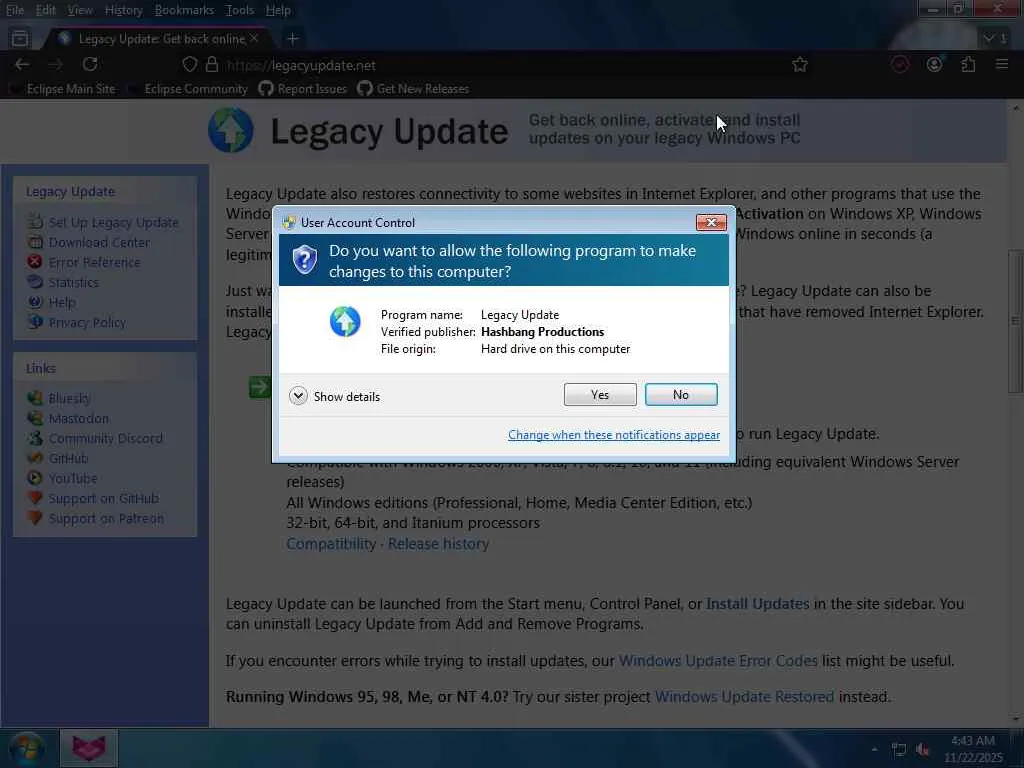The width and height of the screenshot is (1024, 768).
Task: Open the Windows Start orb
Action: pos(26,748)
